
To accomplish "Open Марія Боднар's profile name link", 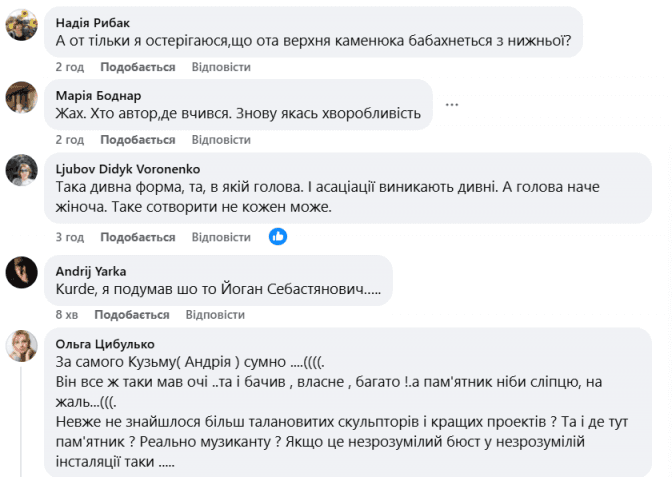I will pyautogui.click(x=98, y=96).
